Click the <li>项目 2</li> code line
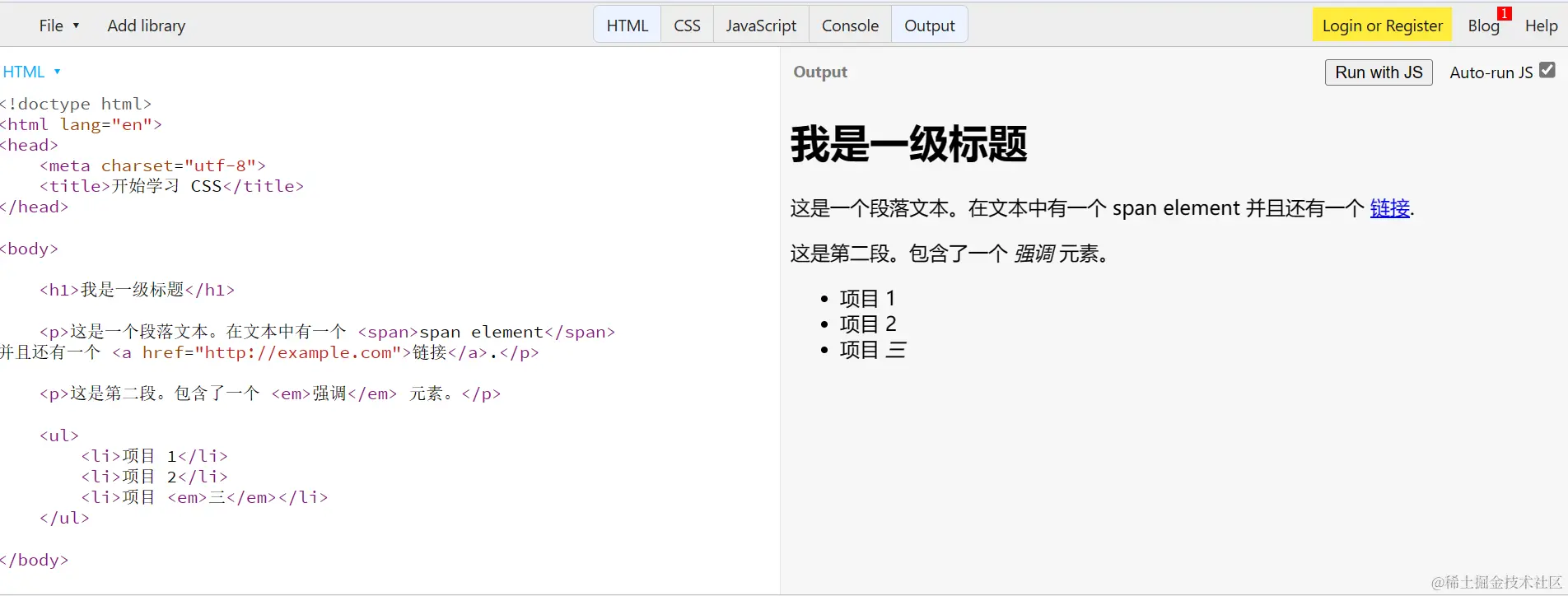Image resolution: width=1568 pixels, height=596 pixels. tap(154, 477)
